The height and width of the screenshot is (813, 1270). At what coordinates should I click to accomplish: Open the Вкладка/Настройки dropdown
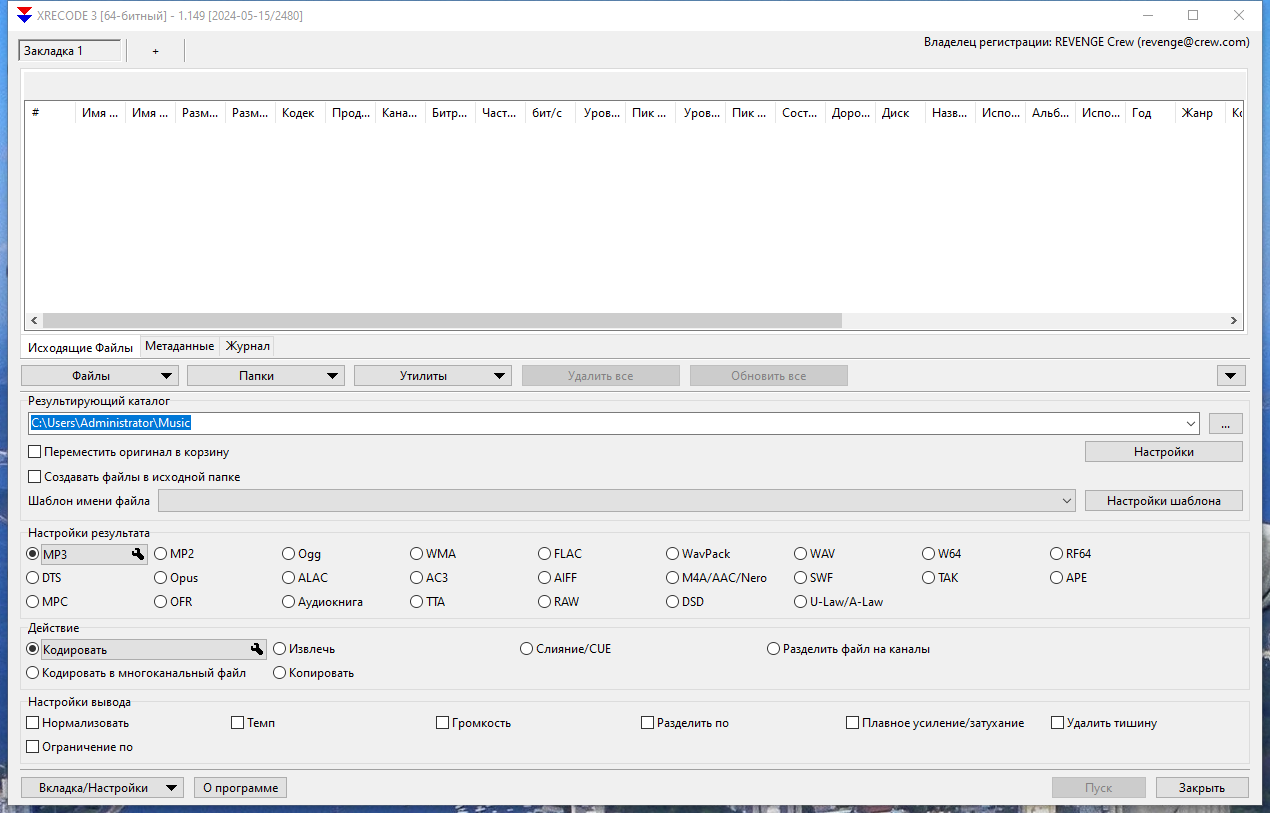[102, 788]
